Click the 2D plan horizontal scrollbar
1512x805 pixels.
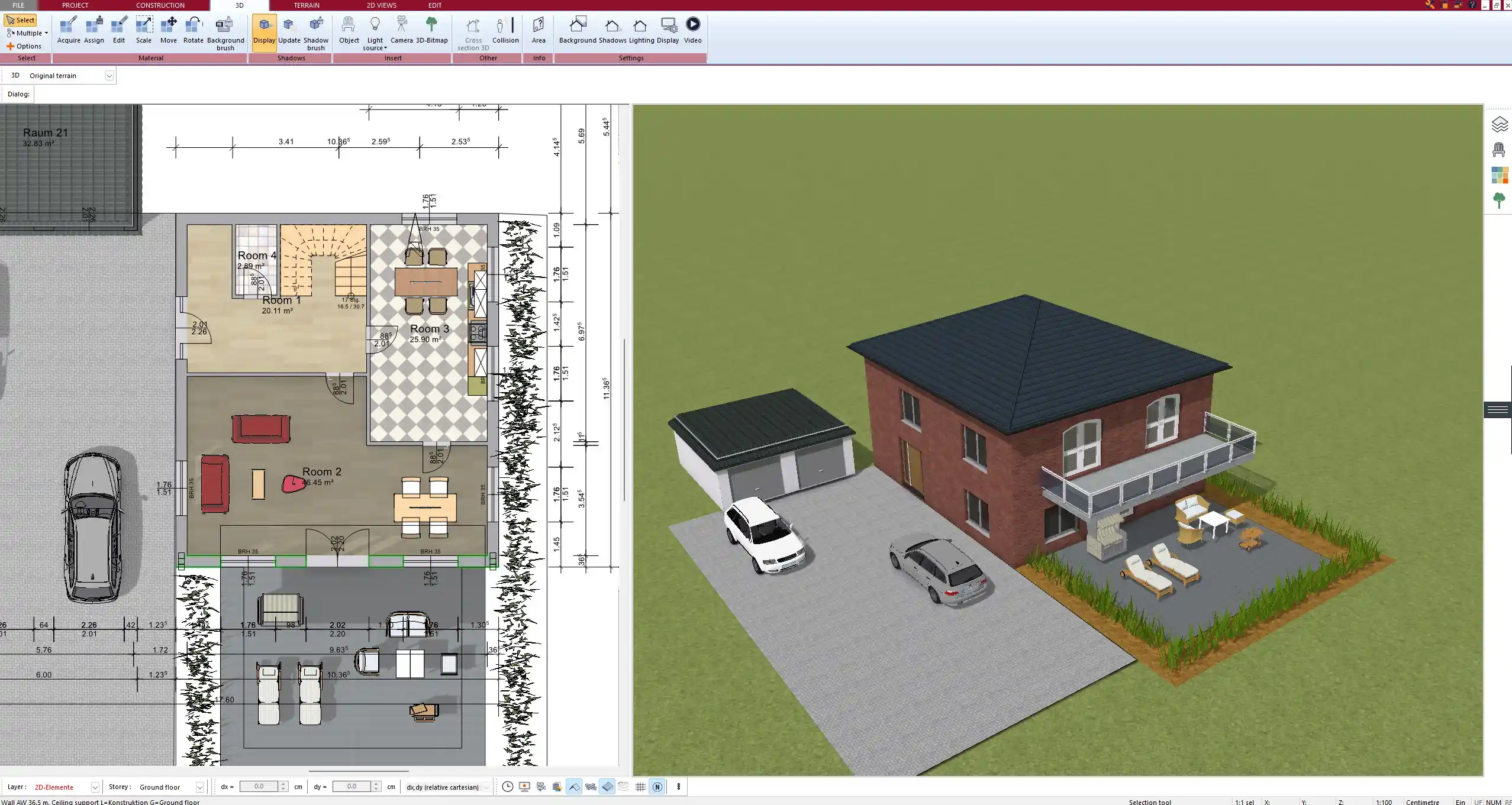359,771
